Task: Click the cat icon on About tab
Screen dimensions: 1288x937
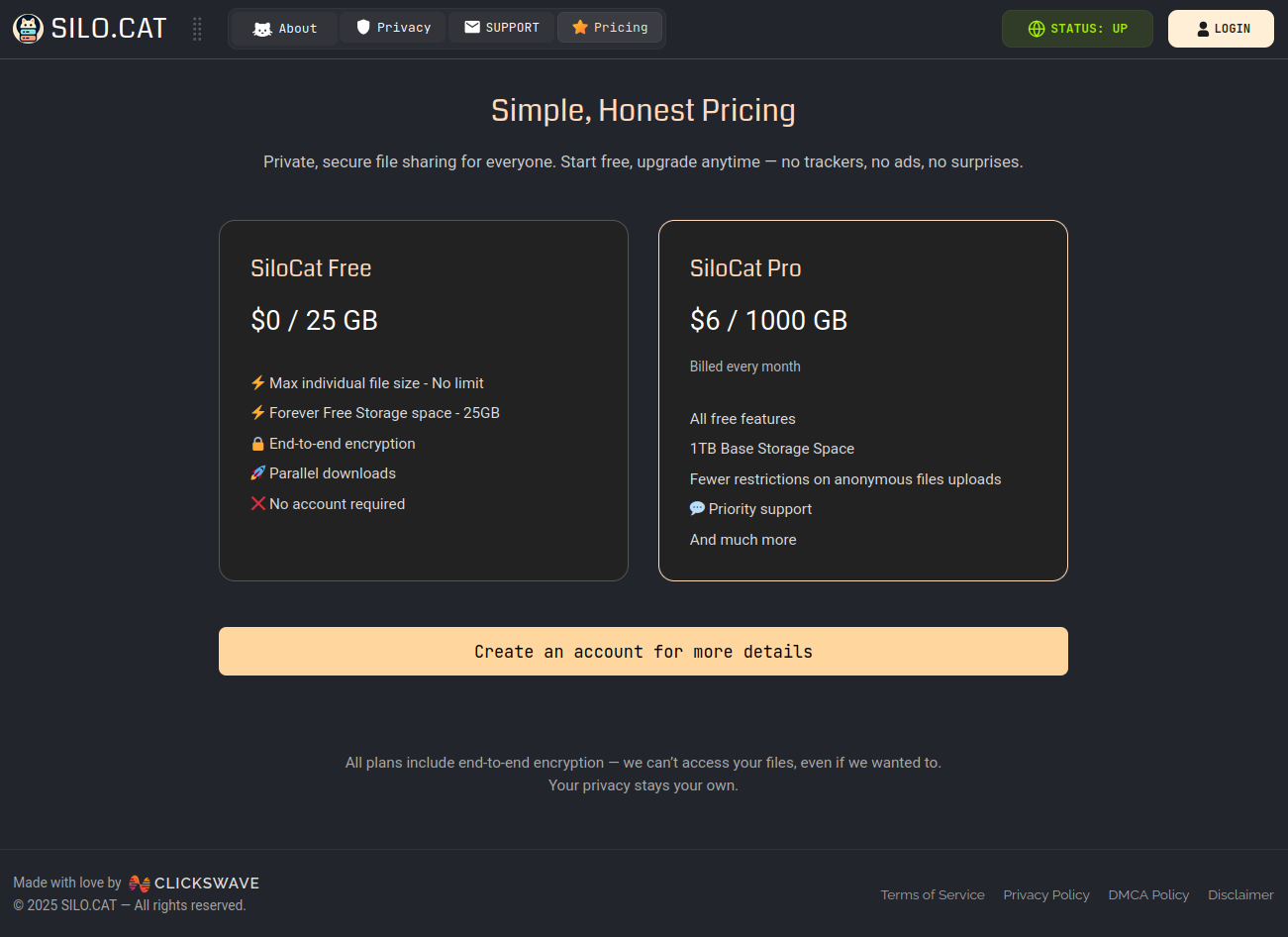Action: pyautogui.click(x=262, y=29)
